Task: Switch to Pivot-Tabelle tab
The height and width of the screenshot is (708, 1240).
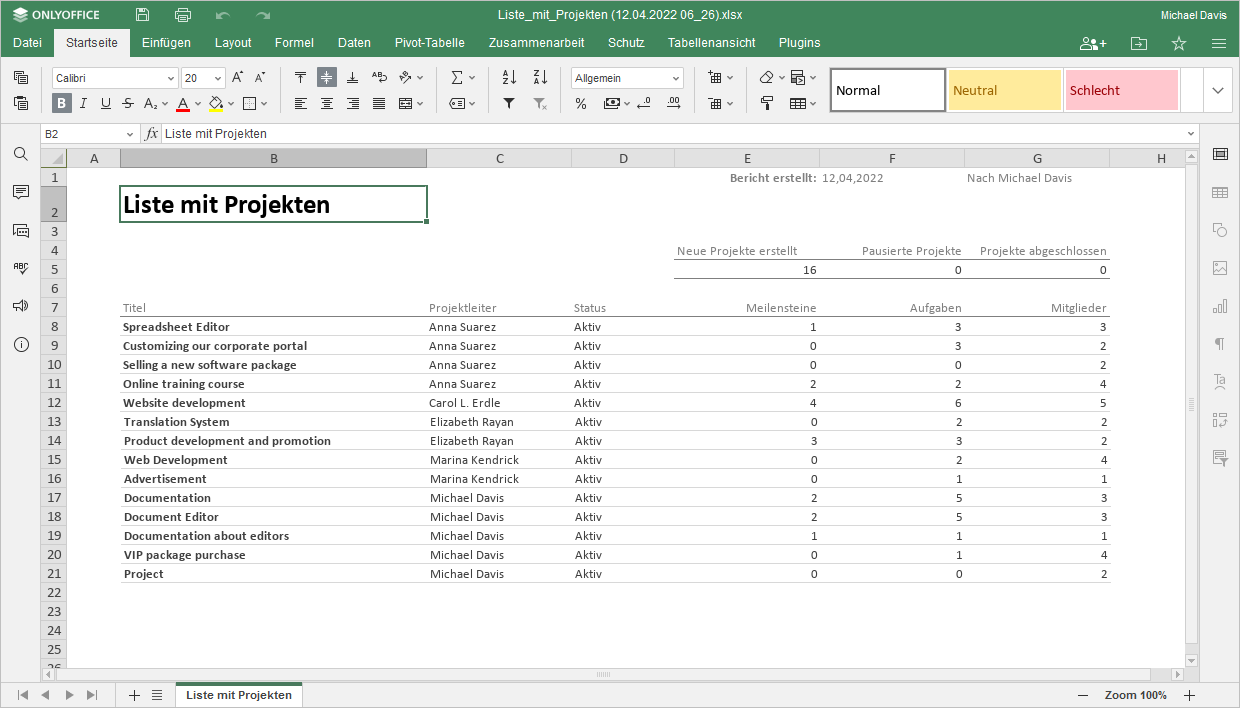Action: tap(430, 43)
